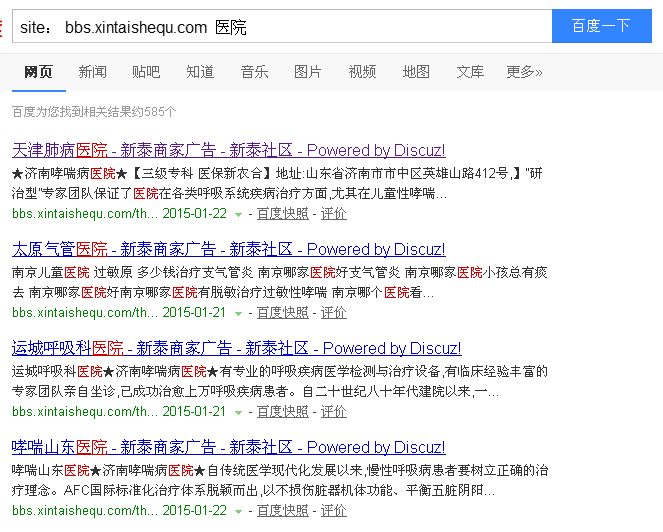Go to the 音乐 tab
Viewport: 663px width, 532px height.
tap(254, 72)
